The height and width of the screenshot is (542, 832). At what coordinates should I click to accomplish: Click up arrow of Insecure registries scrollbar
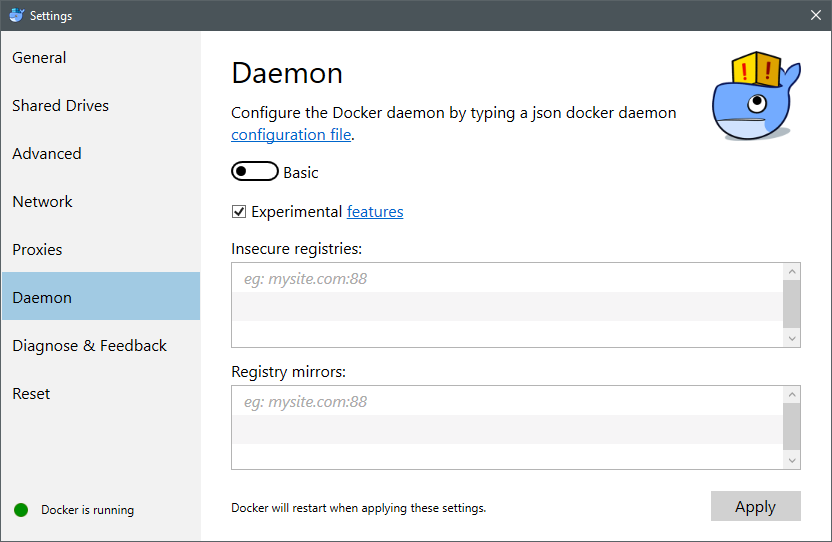pyautogui.click(x=792, y=272)
